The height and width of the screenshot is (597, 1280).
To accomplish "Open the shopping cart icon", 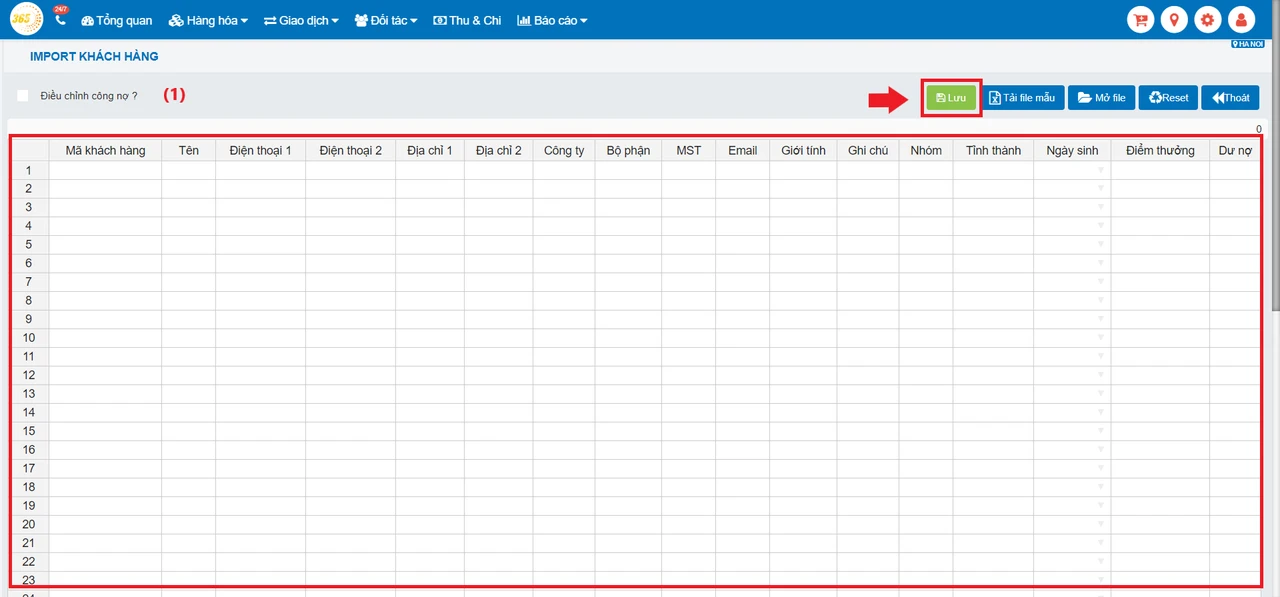I will (1139, 20).
